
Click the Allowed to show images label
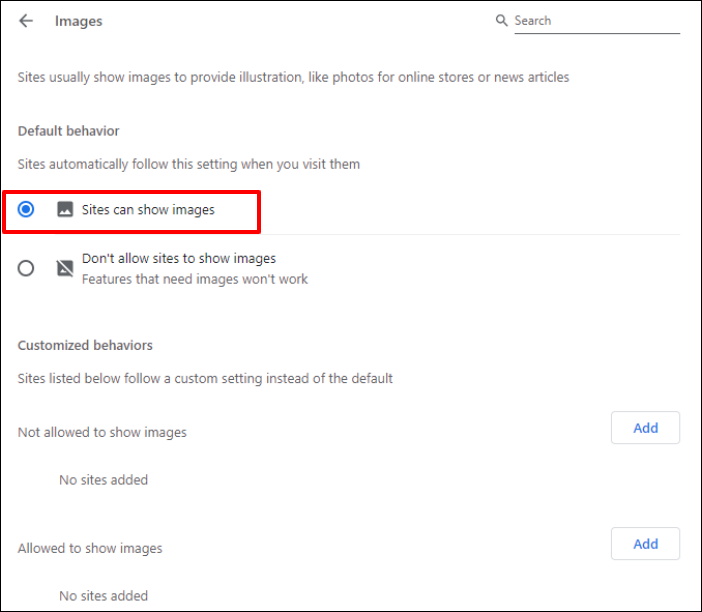(x=90, y=549)
